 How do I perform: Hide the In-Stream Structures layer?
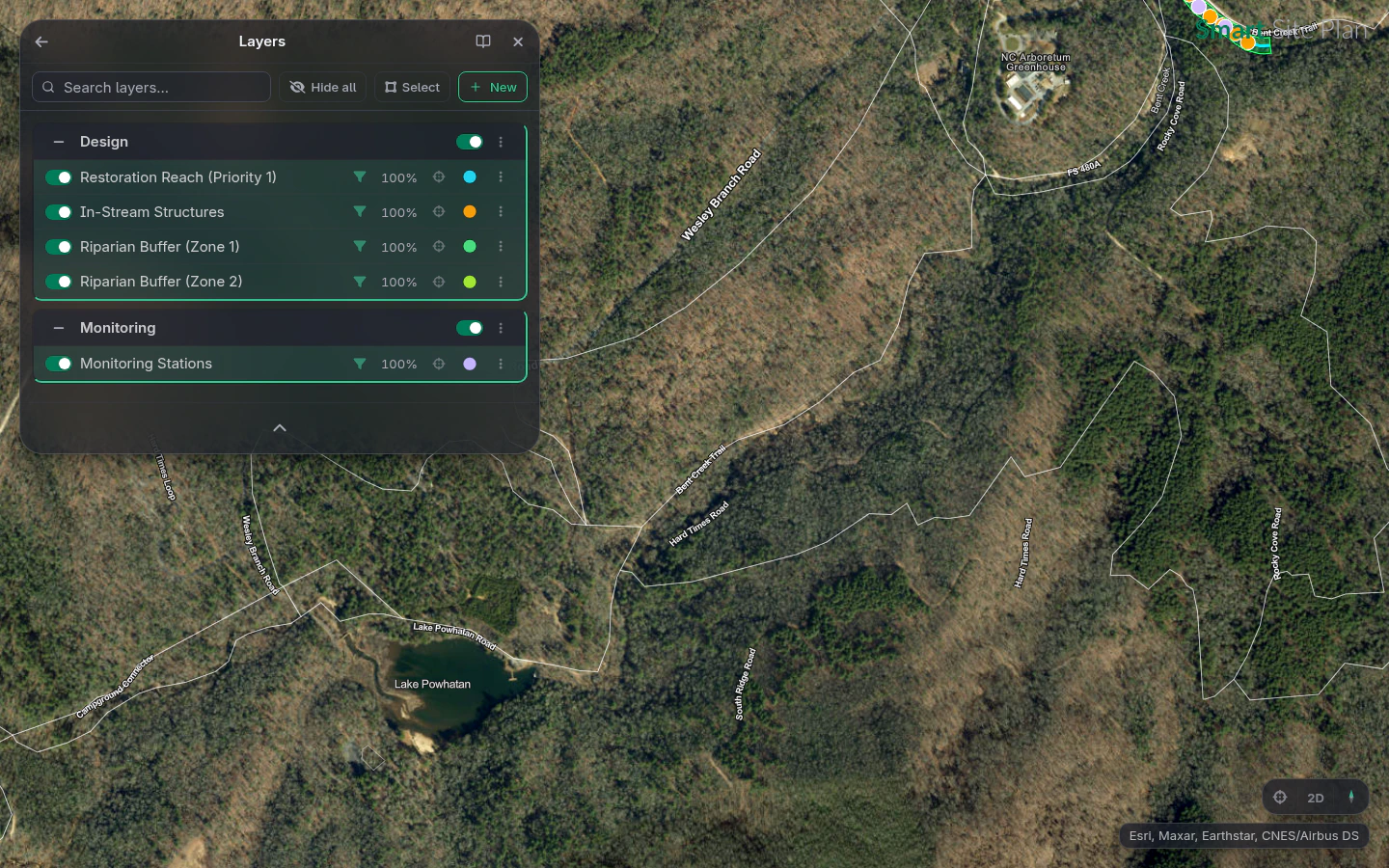coord(59,212)
